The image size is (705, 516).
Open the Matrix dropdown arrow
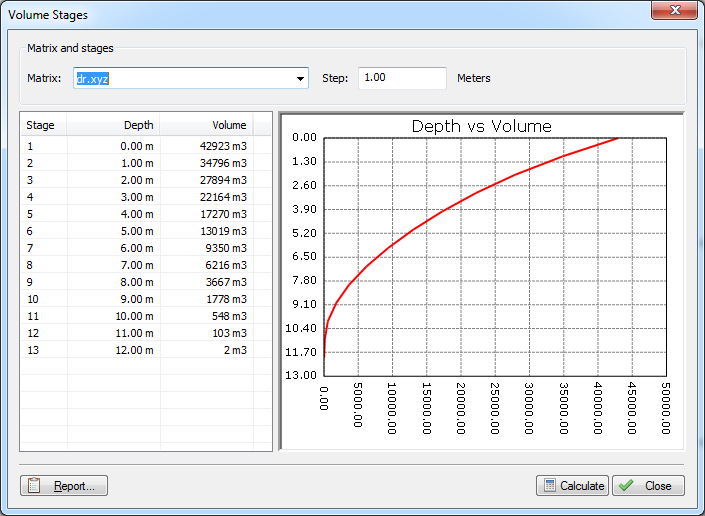pyautogui.click(x=300, y=79)
